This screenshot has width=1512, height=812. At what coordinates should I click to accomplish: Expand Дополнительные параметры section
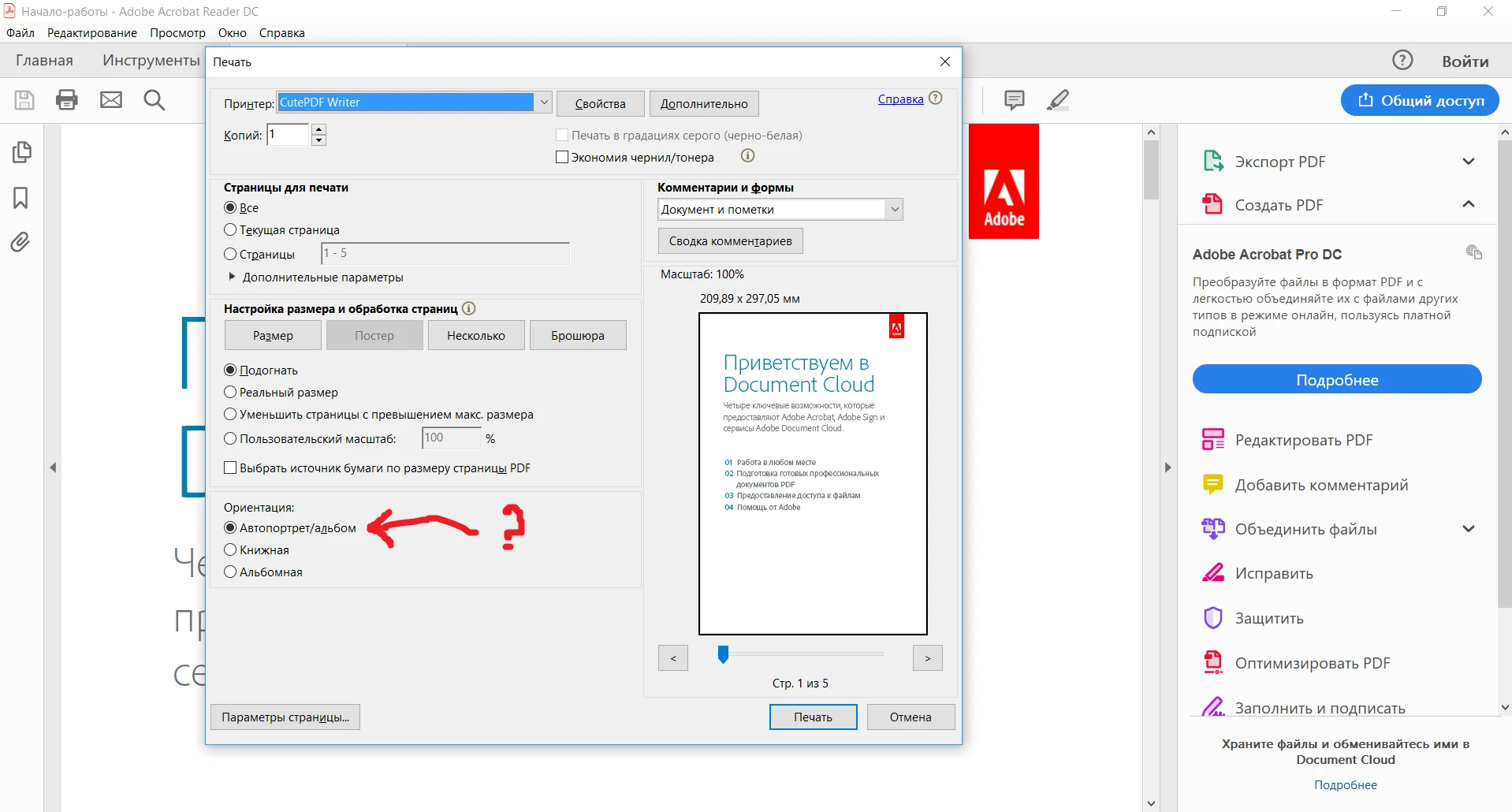[232, 277]
